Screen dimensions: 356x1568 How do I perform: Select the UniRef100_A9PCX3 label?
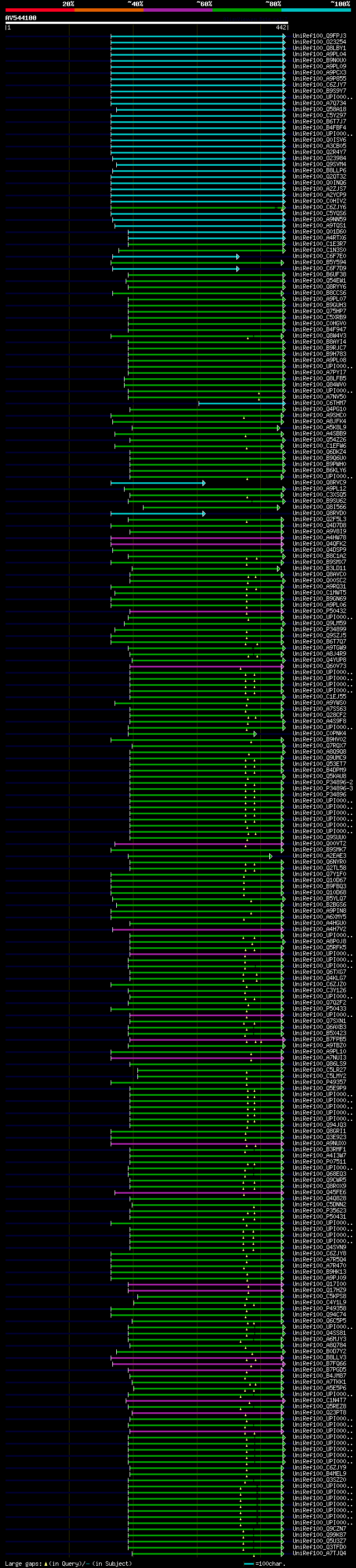point(319,72)
